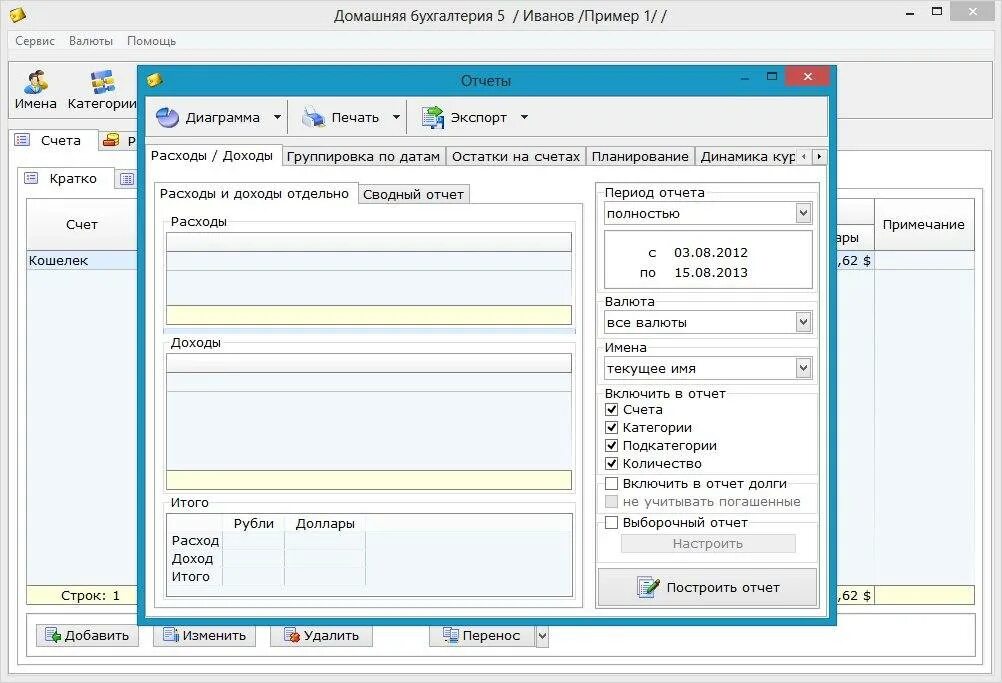Click the tab icon next to Кратко

point(127,179)
